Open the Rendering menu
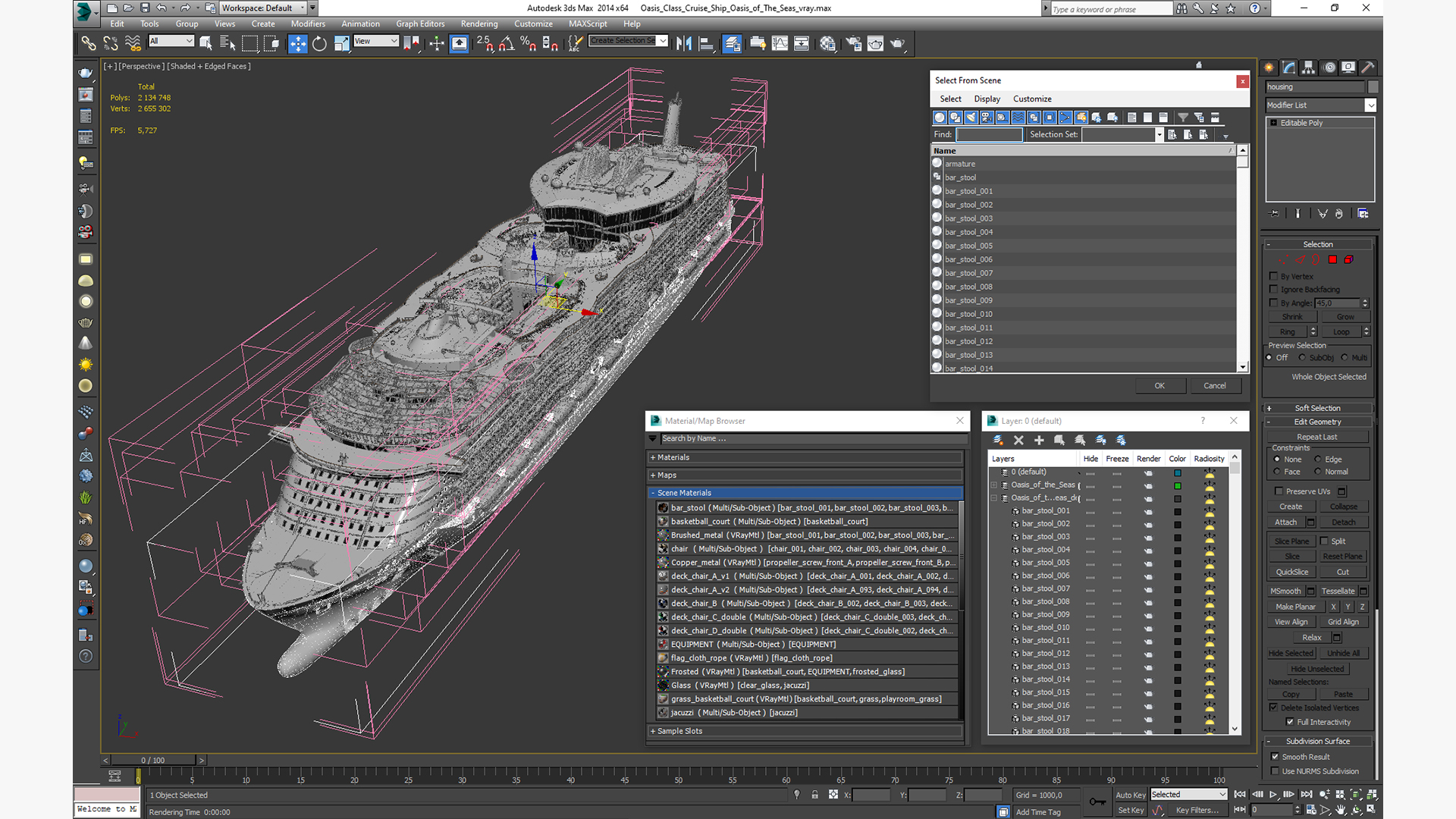This screenshot has height=819, width=1456. [x=479, y=24]
